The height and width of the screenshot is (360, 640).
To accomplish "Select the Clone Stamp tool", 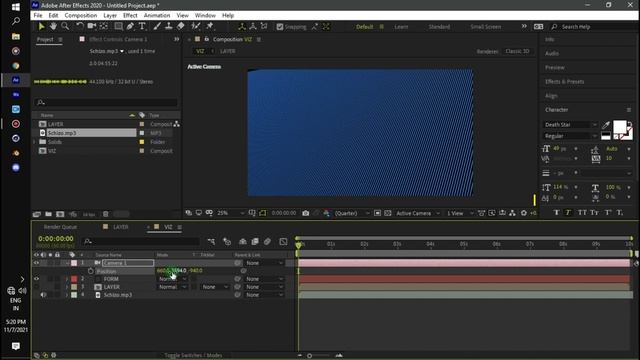I will pos(169,27).
